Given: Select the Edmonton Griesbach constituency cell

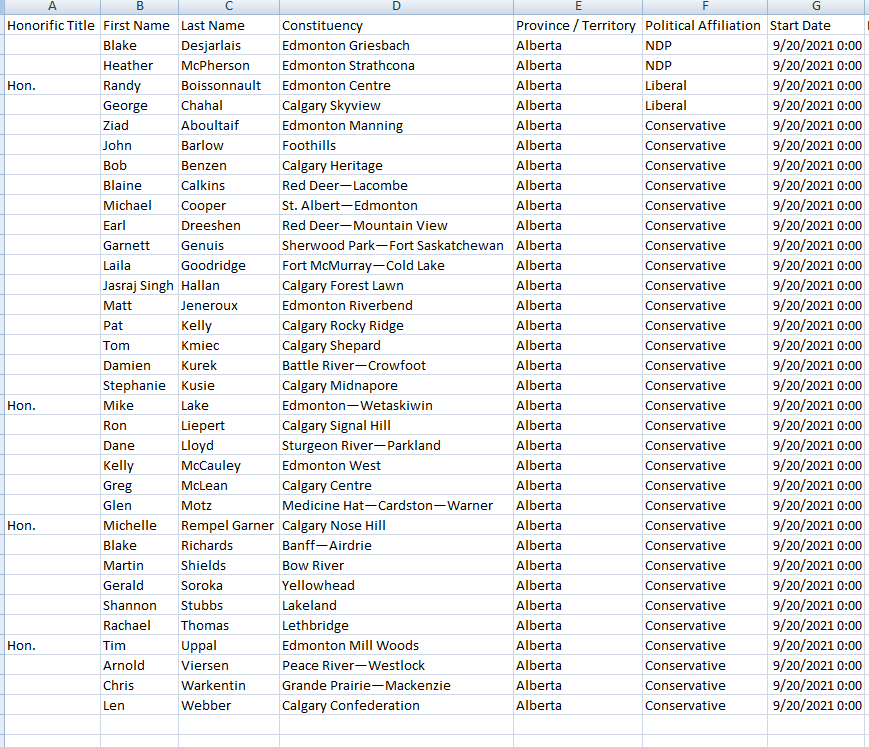Looking at the screenshot, I should click(x=396, y=45).
